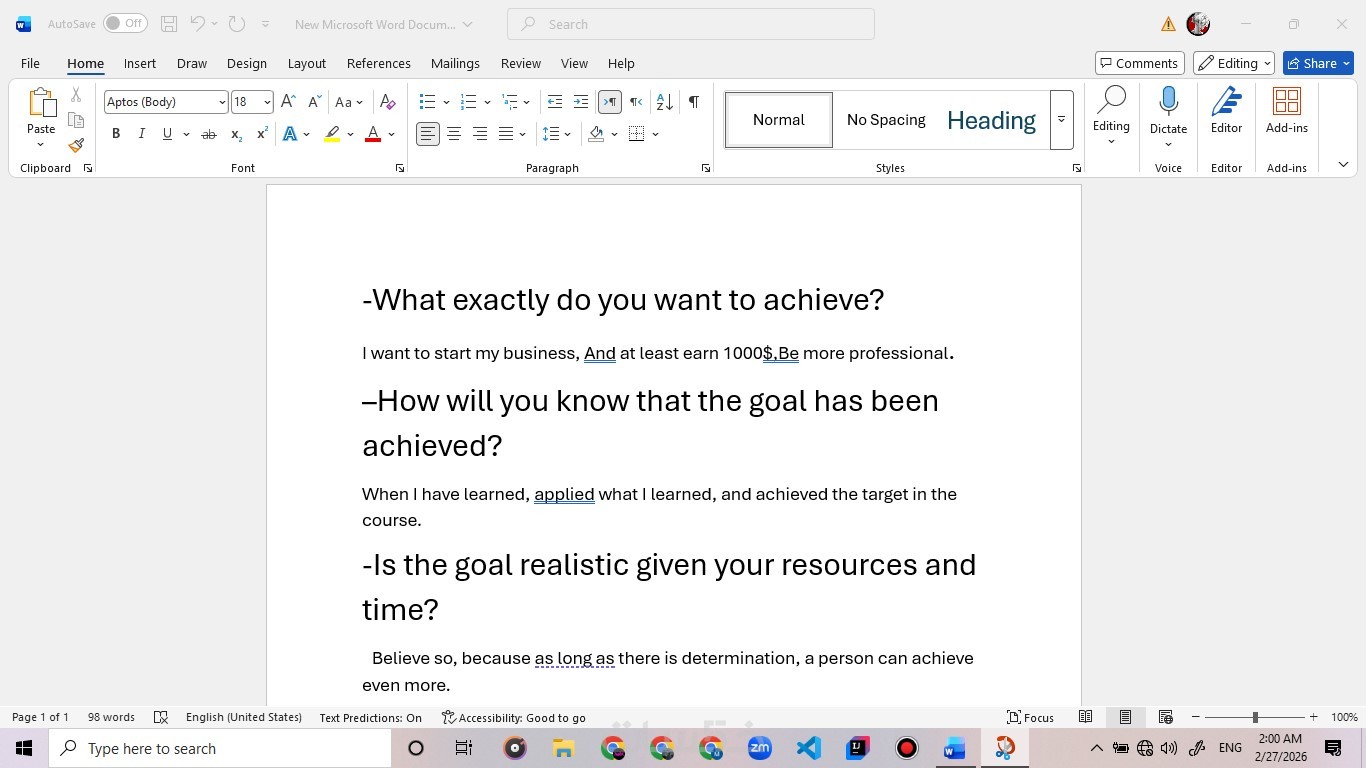This screenshot has height=768, width=1366.
Task: Click the Undo arrow icon
Action: (198, 24)
